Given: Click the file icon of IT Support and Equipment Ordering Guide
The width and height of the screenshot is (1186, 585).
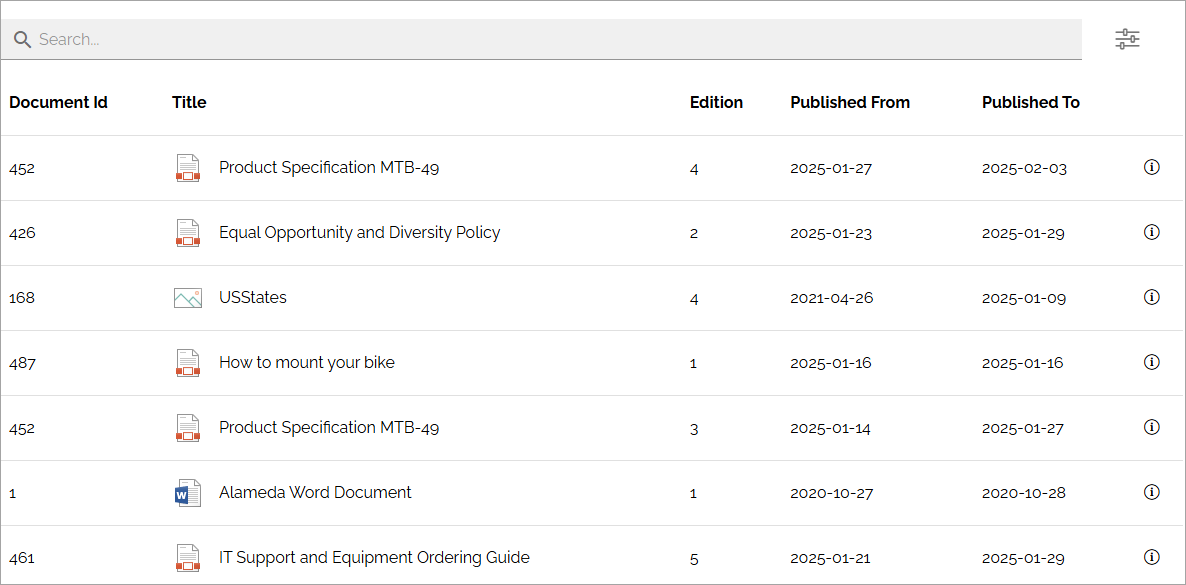Looking at the screenshot, I should click(x=188, y=559).
